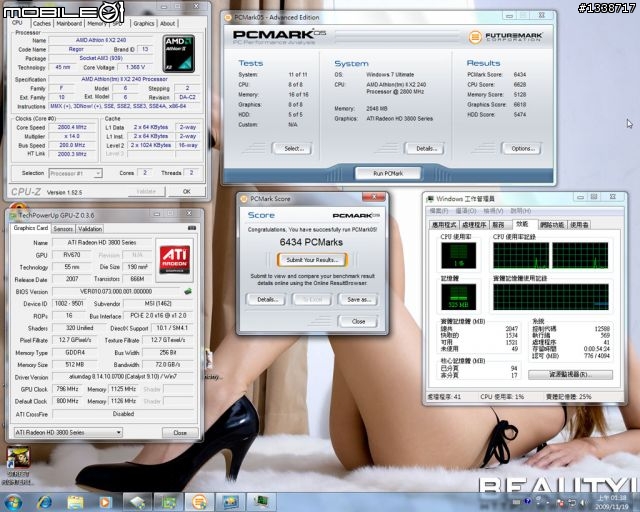
Task: Click the taskbar clock and date
Action: click(612, 502)
